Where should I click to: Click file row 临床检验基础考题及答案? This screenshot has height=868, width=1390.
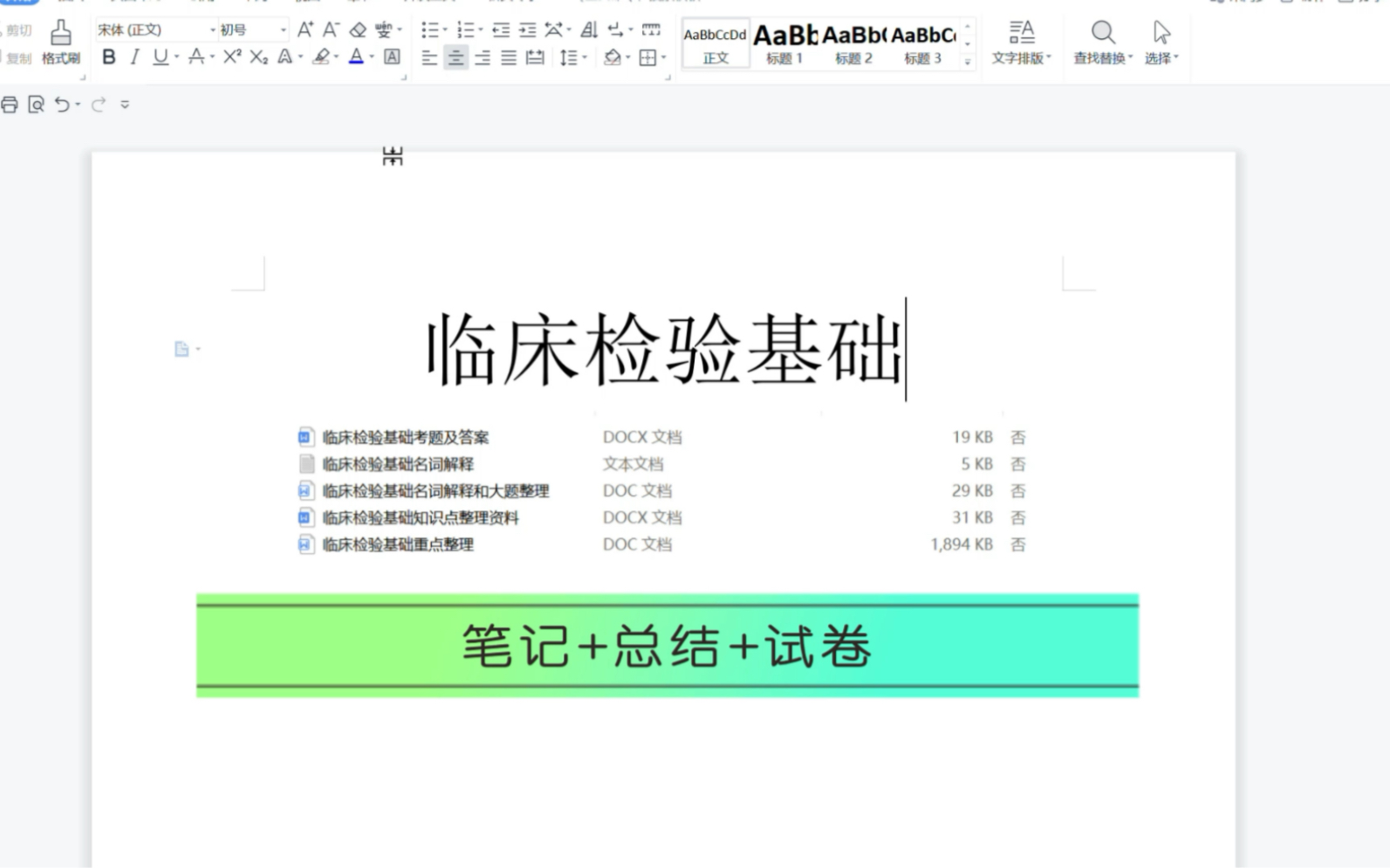(661, 437)
